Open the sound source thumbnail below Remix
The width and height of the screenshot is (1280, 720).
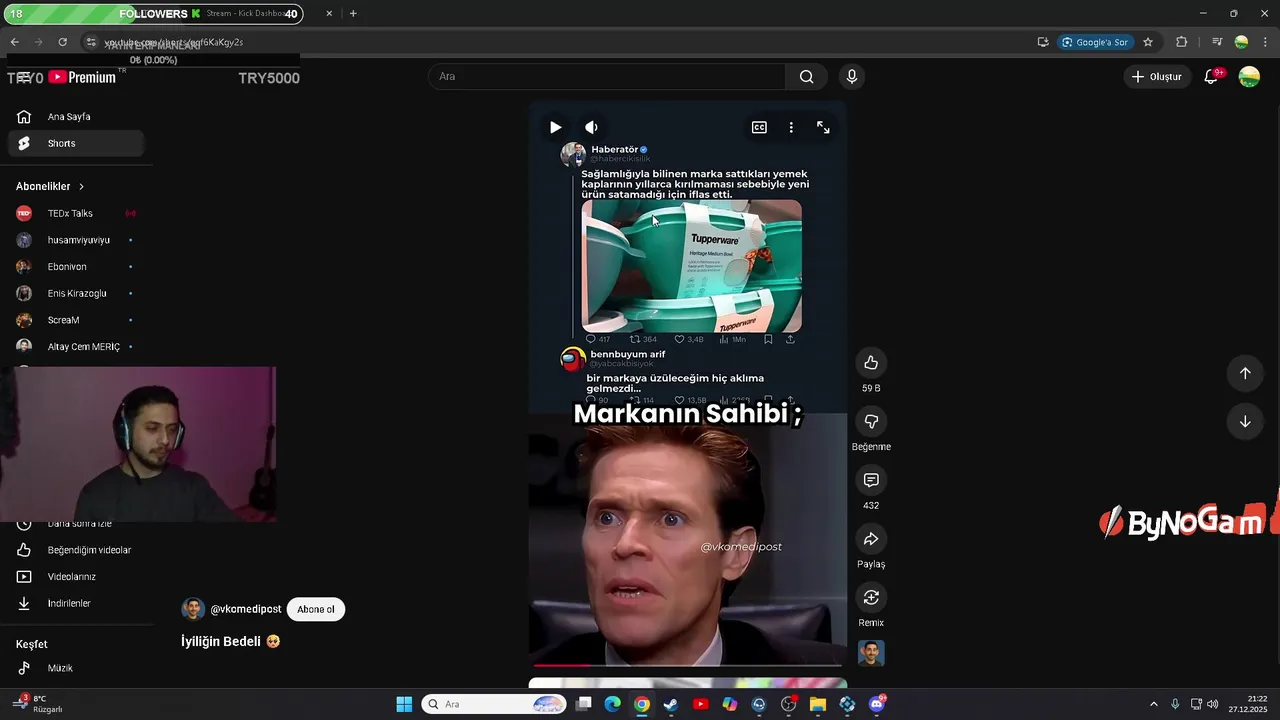(x=871, y=653)
